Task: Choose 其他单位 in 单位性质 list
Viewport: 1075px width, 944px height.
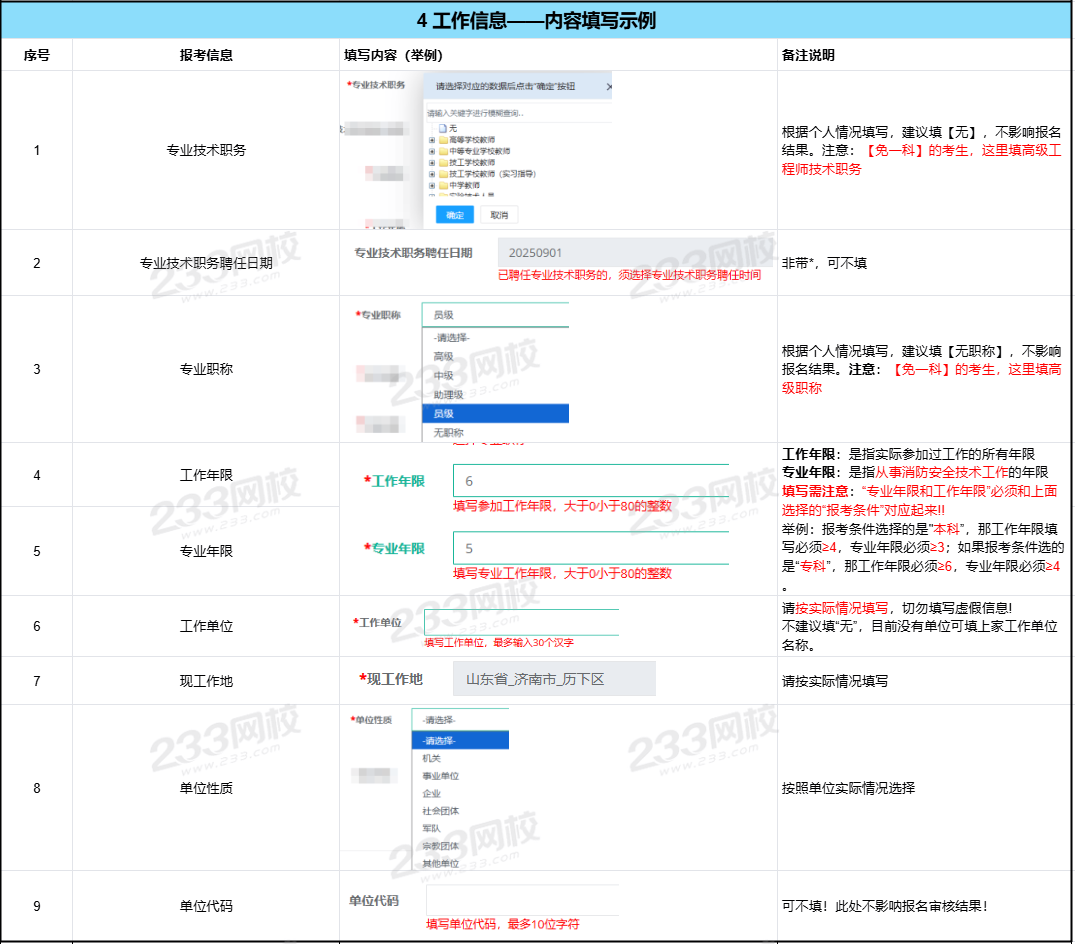Action: tap(460, 863)
